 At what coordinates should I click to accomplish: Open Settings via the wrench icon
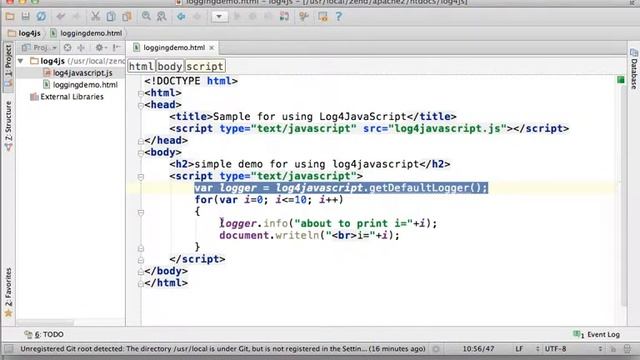[x=304, y=16]
